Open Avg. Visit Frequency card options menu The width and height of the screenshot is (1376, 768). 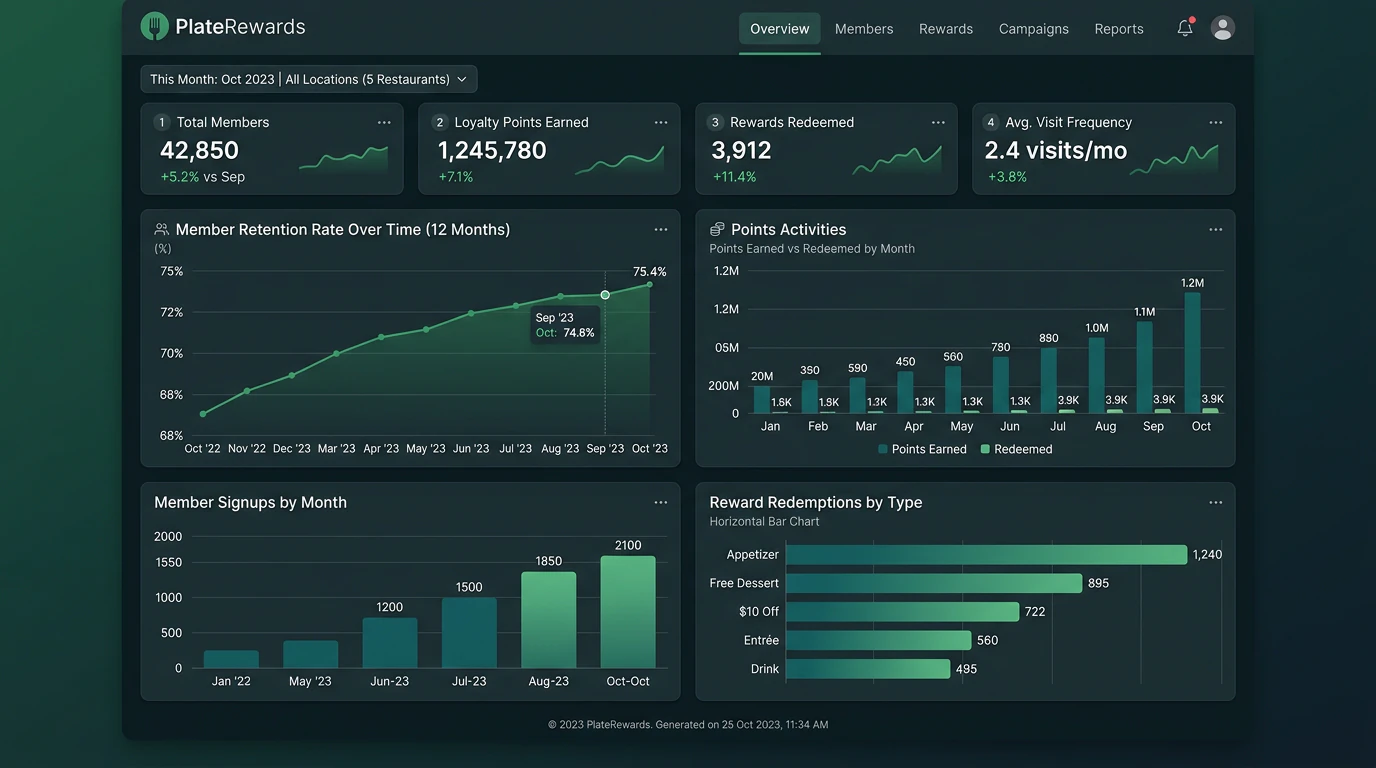tap(1216, 122)
